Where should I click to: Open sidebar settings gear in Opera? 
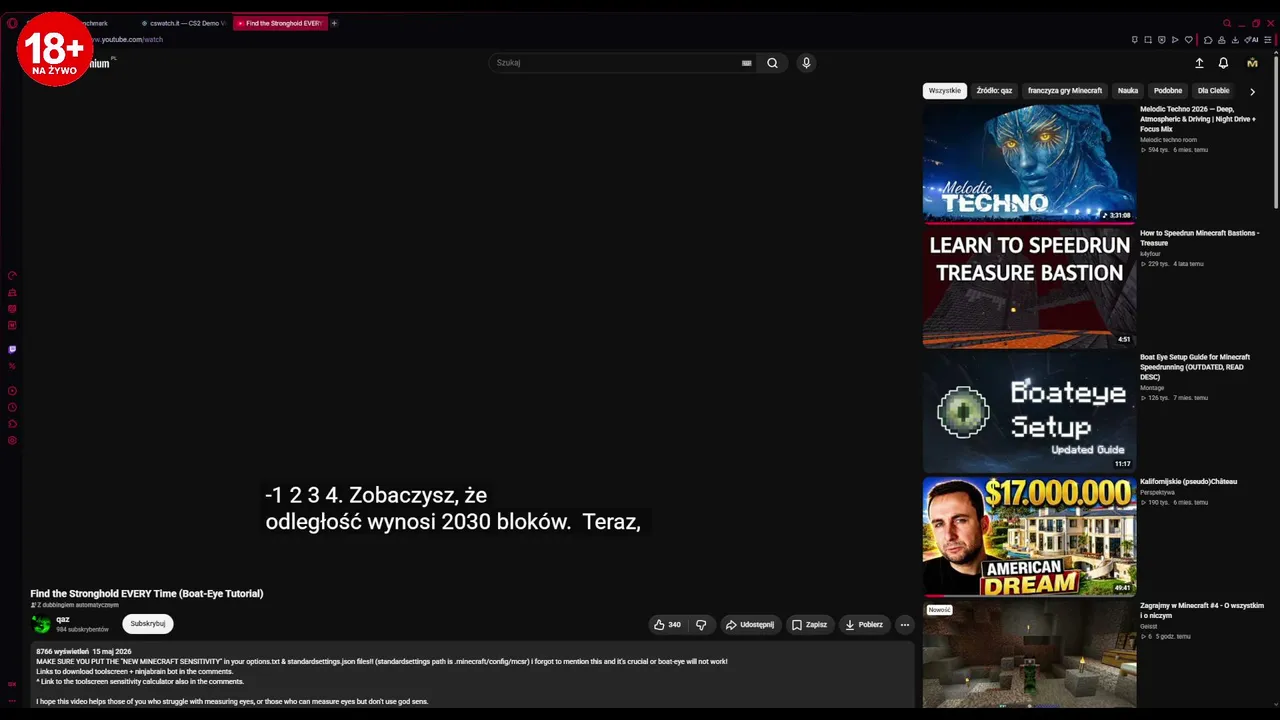tap(12, 440)
